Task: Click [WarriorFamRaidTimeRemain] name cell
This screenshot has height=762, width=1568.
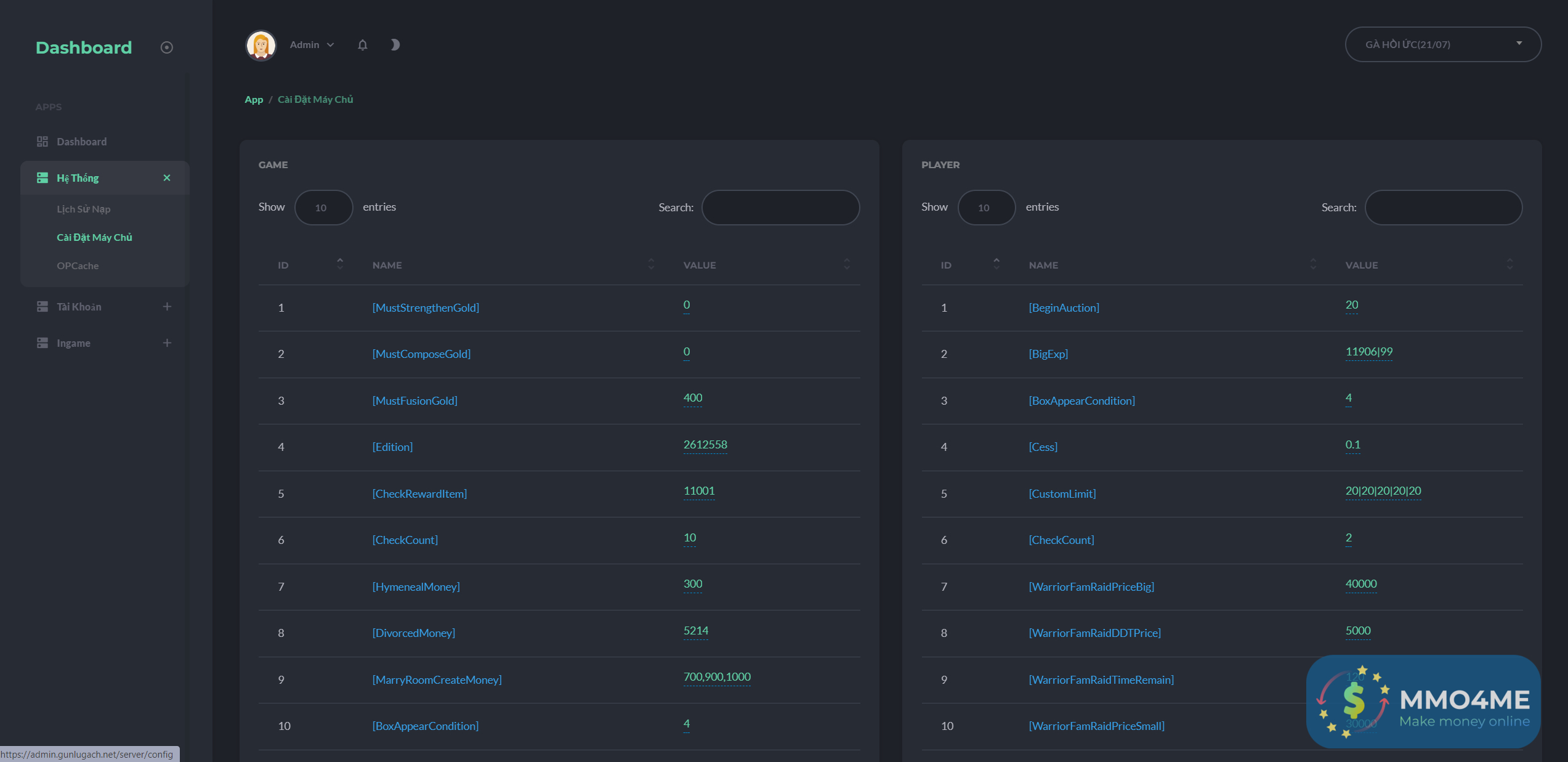Action: [x=1101, y=680]
